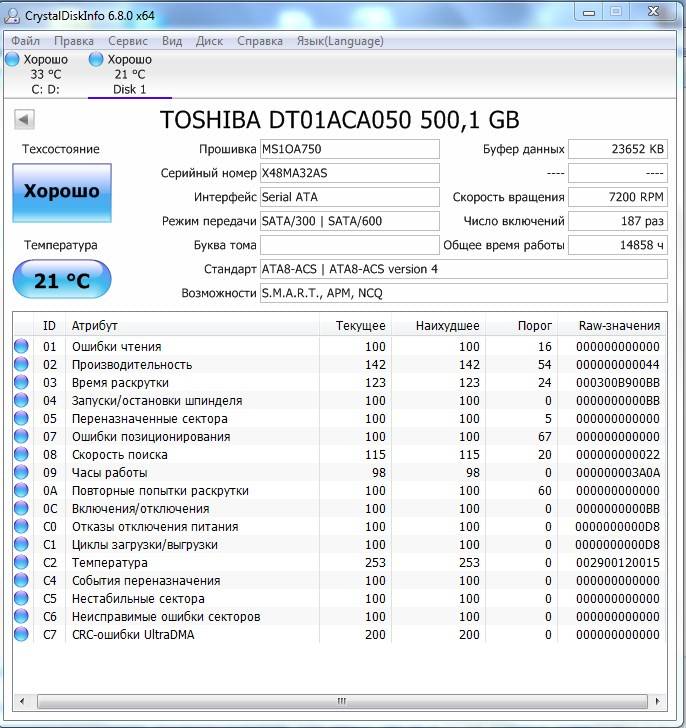Select the C: D: disk status icon
Screen dimensions: 686x728
12,60
